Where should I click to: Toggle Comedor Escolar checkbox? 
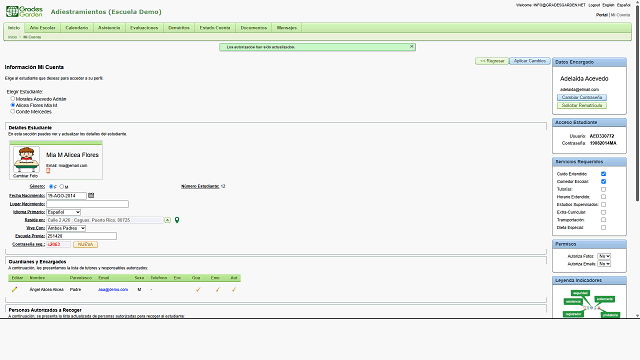coord(603,182)
